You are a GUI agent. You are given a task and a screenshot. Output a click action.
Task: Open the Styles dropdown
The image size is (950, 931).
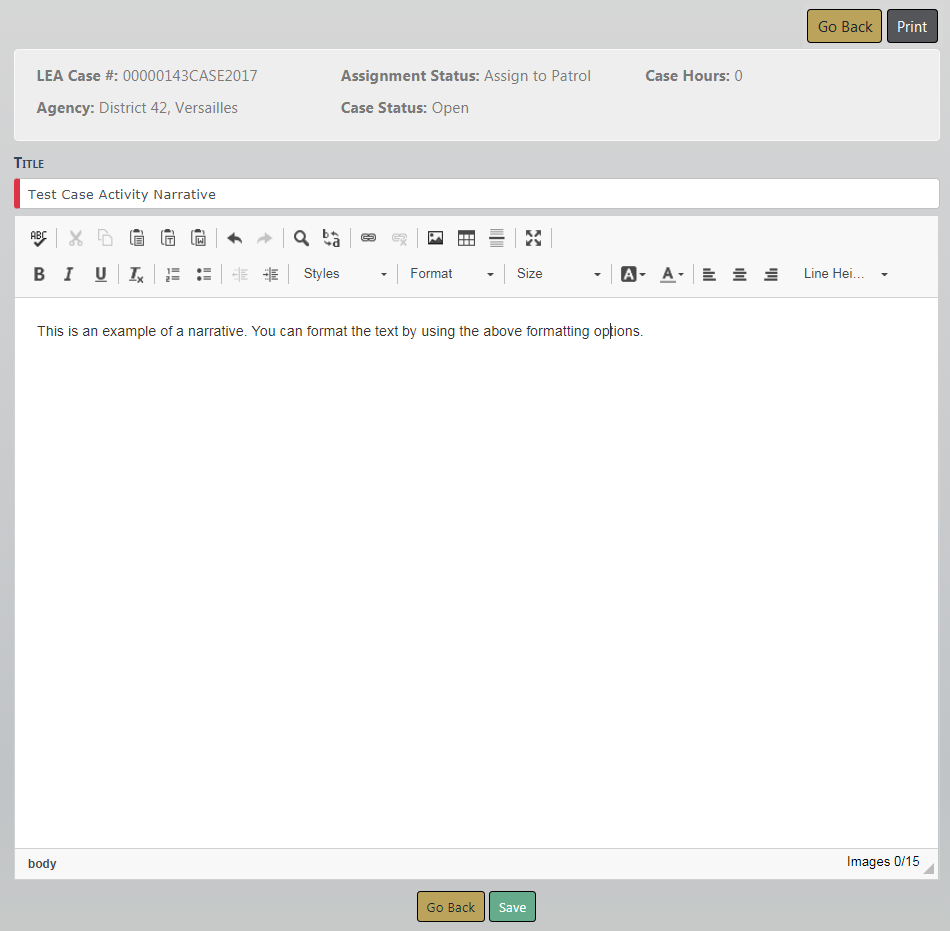345,274
